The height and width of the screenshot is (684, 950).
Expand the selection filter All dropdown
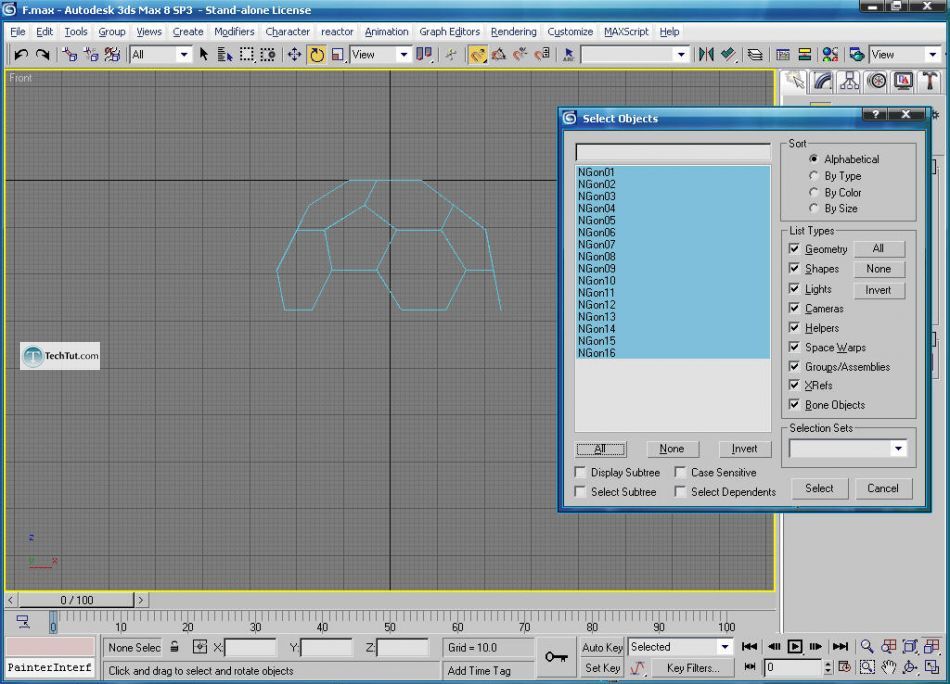click(183, 55)
